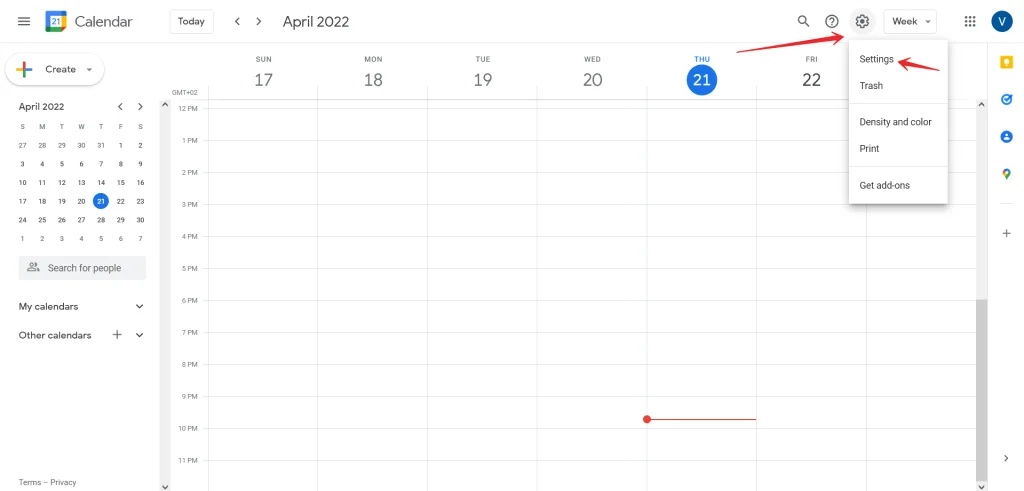
Task: Click the Today button
Action: coord(191,22)
